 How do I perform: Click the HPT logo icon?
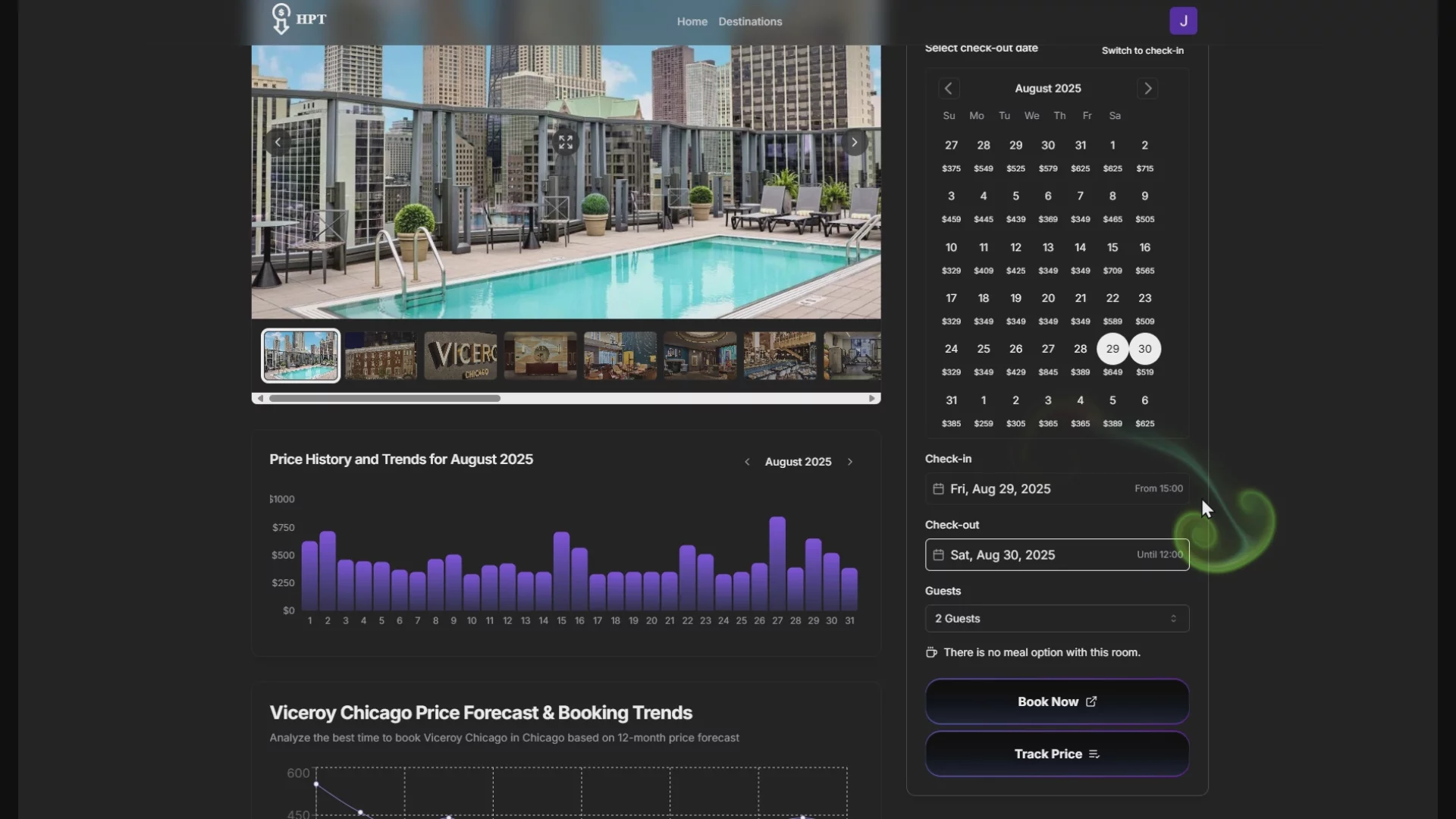click(280, 20)
